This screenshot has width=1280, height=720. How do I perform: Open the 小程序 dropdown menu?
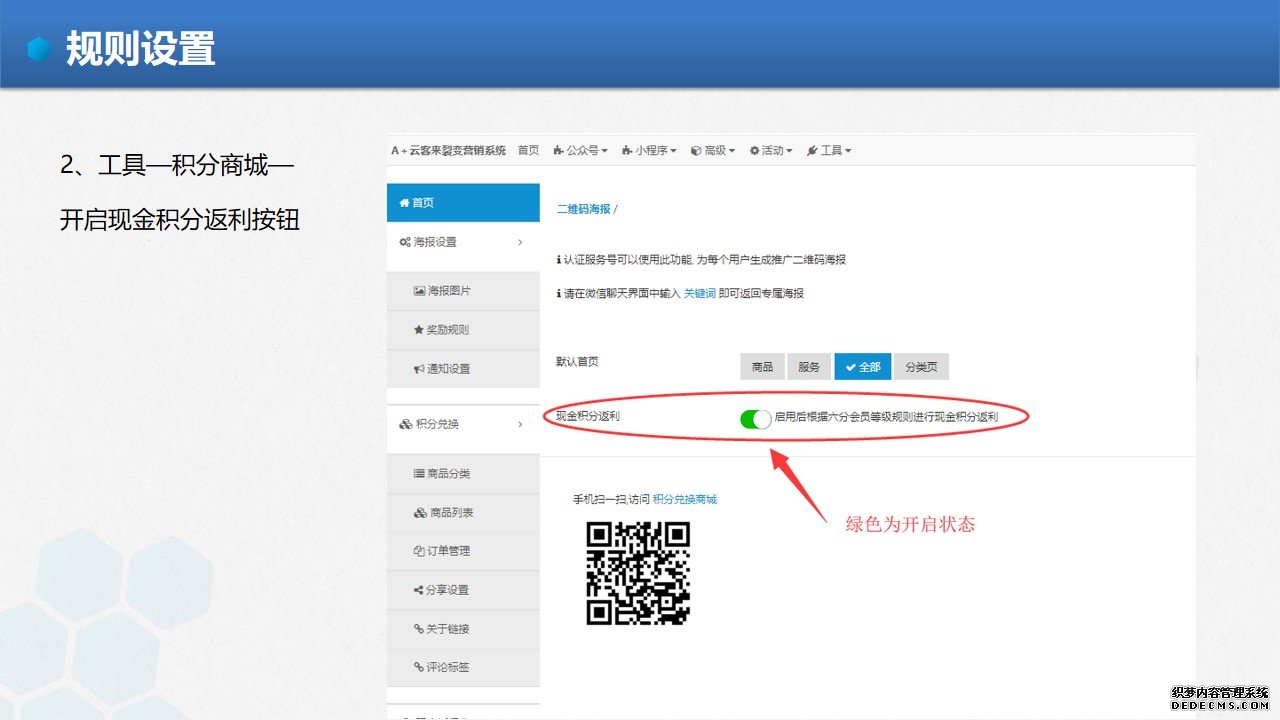pos(649,151)
